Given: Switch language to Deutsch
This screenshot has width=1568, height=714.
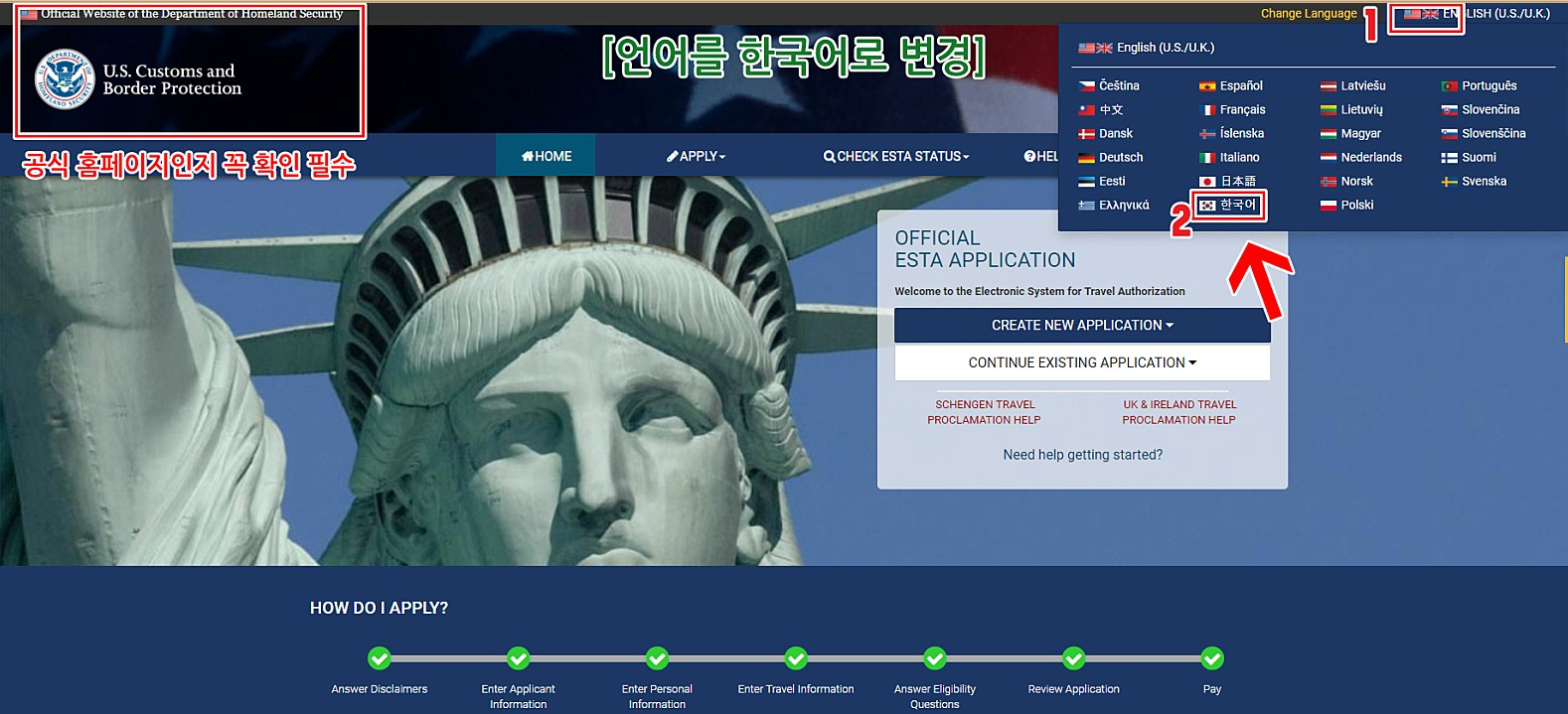Looking at the screenshot, I should click(1111, 157).
